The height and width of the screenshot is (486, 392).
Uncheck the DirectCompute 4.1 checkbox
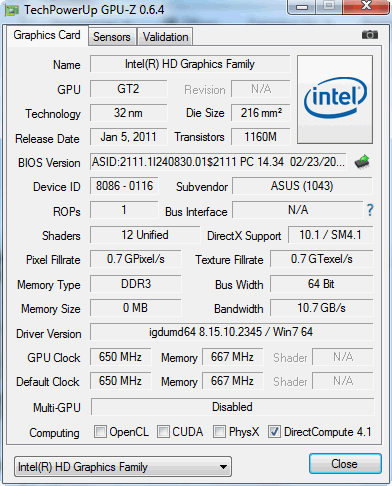(x=274, y=431)
